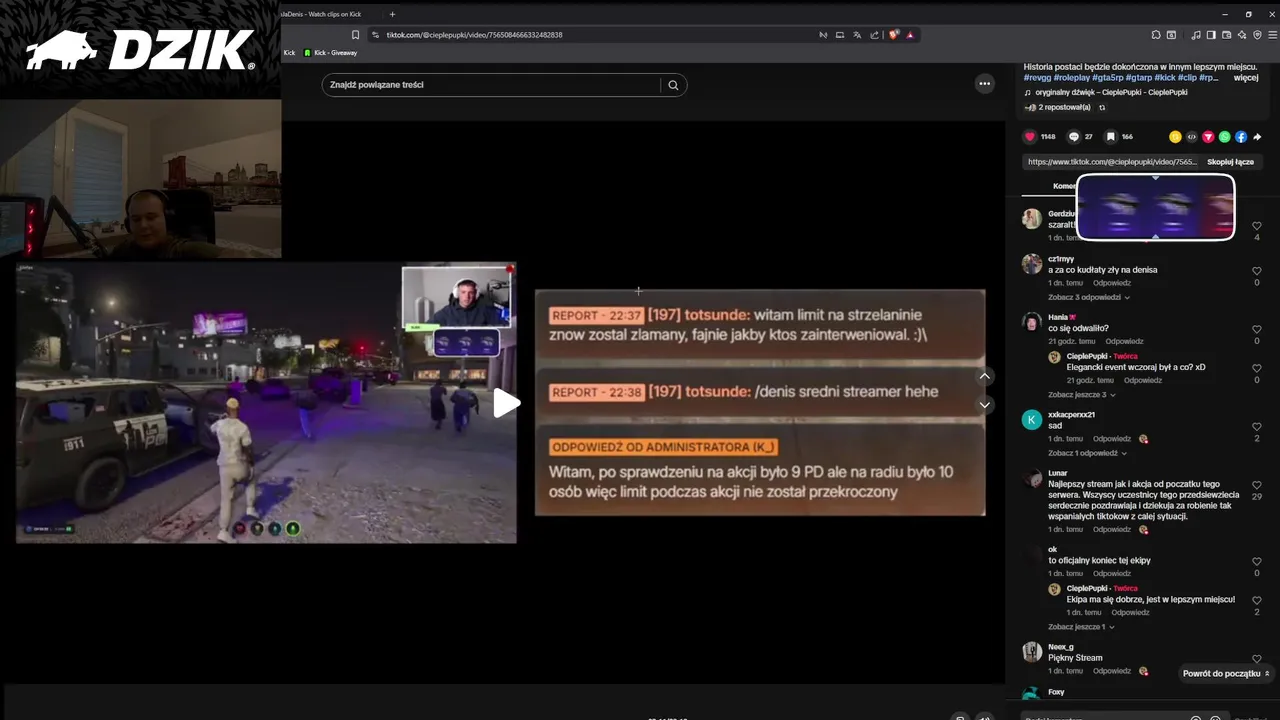
Task: Like reply 'Ekipa ma się dobrze'
Action: point(1257,600)
